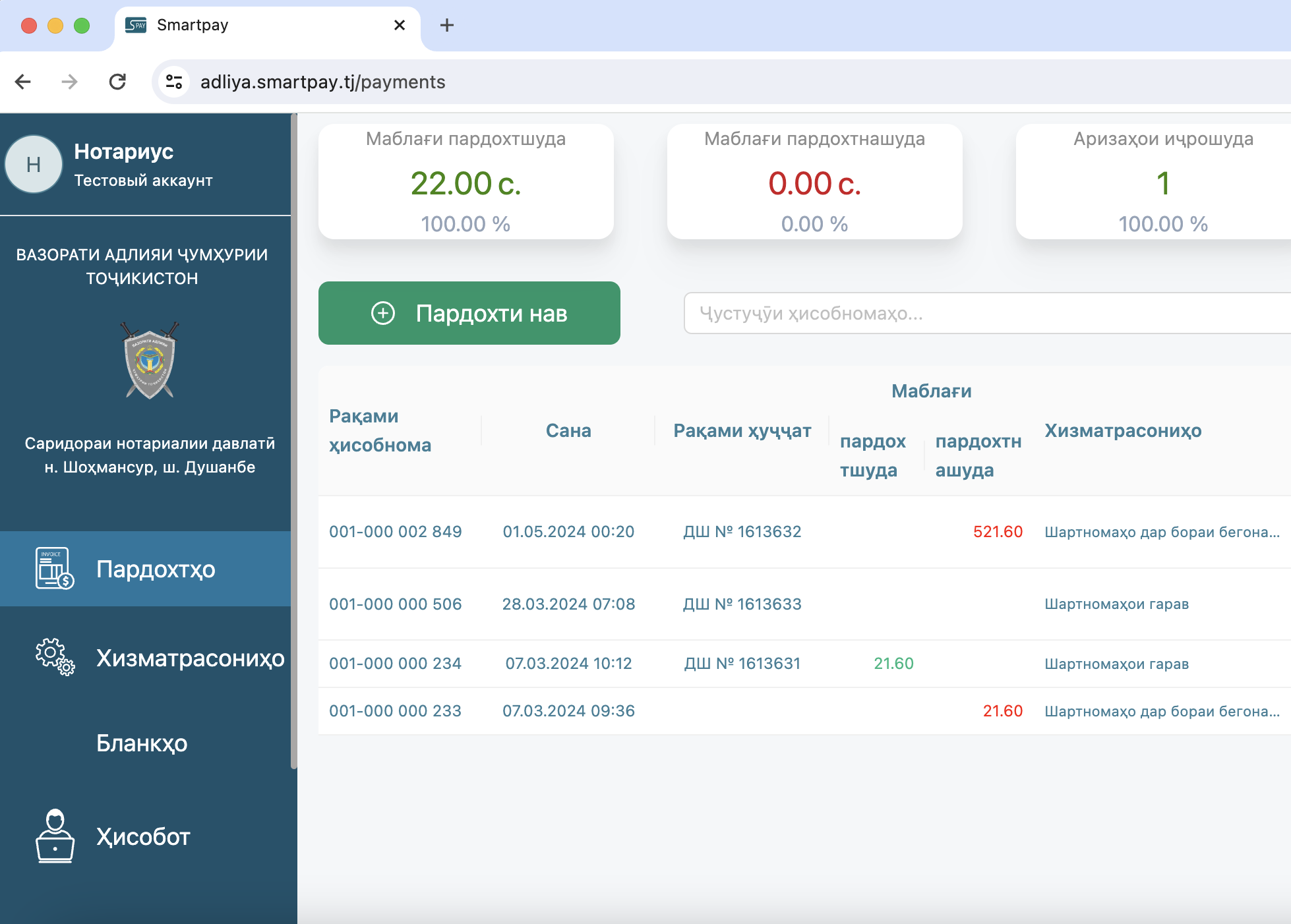Click the plus icon in Пардохти нав

[383, 313]
